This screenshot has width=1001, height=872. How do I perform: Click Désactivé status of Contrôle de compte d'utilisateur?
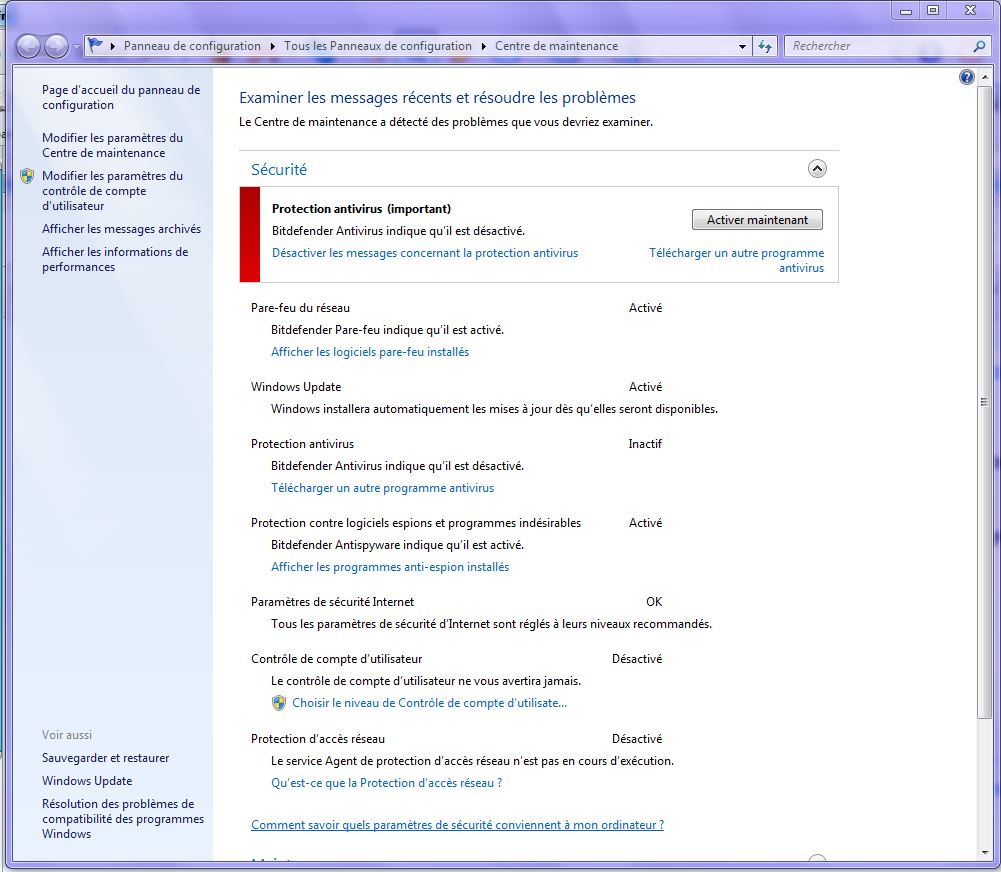[x=636, y=659]
